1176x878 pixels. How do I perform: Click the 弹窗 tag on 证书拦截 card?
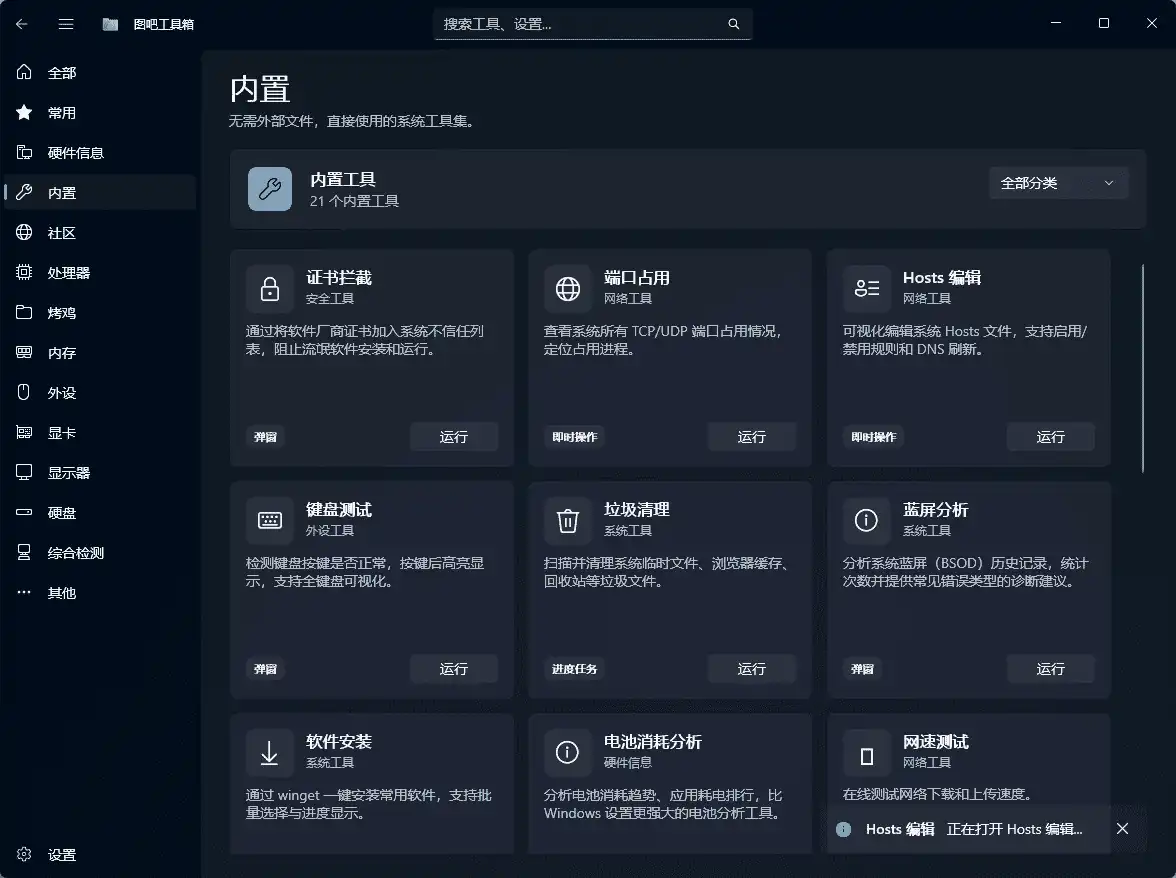(x=266, y=436)
